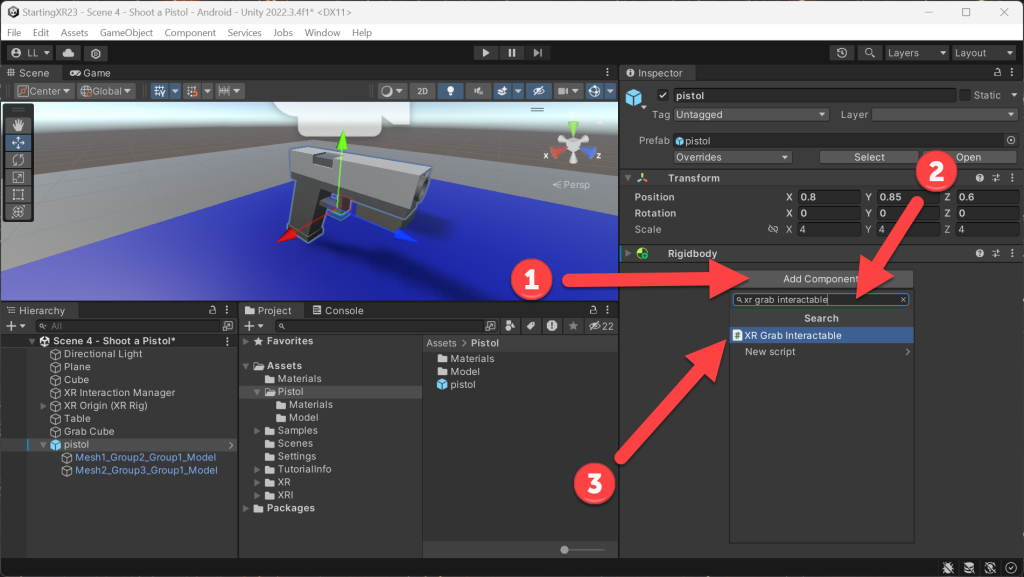Open the Scenes folder in Assets
This screenshot has width=1024, height=577.
(295, 444)
